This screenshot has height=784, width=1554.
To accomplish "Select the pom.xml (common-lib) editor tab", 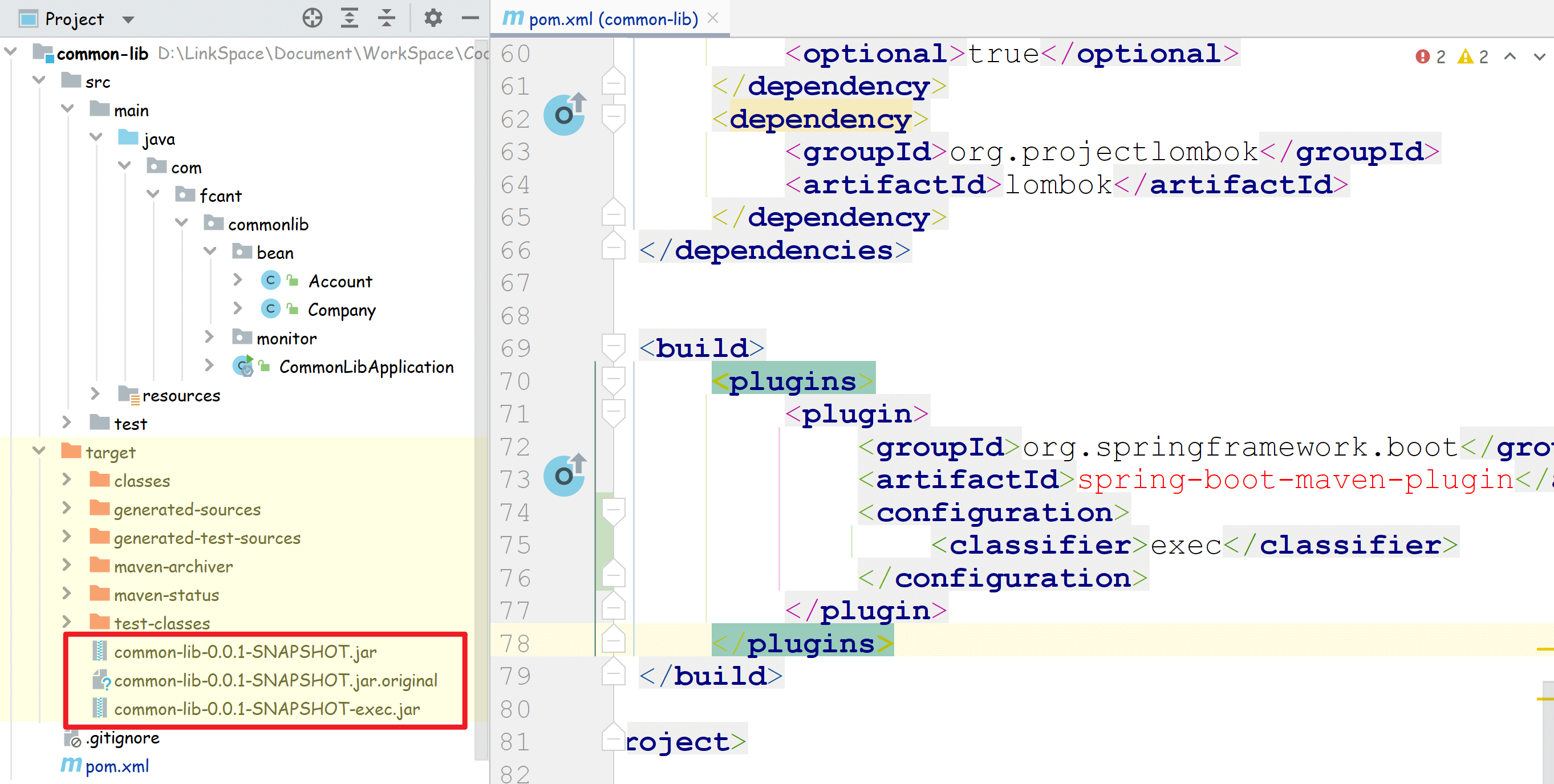I will coord(612,19).
